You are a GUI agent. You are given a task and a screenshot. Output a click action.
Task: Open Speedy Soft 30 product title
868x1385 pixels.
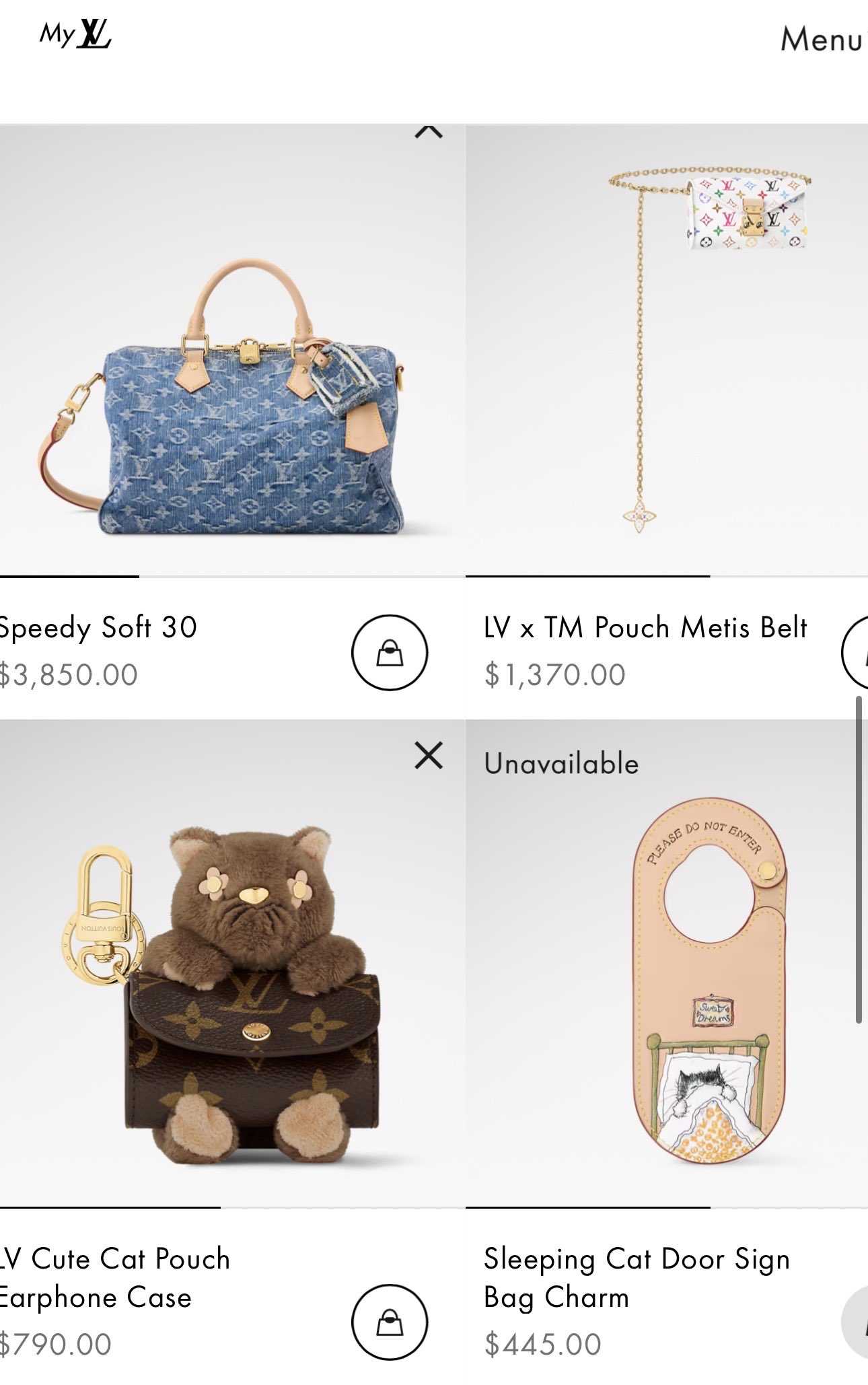(98, 627)
